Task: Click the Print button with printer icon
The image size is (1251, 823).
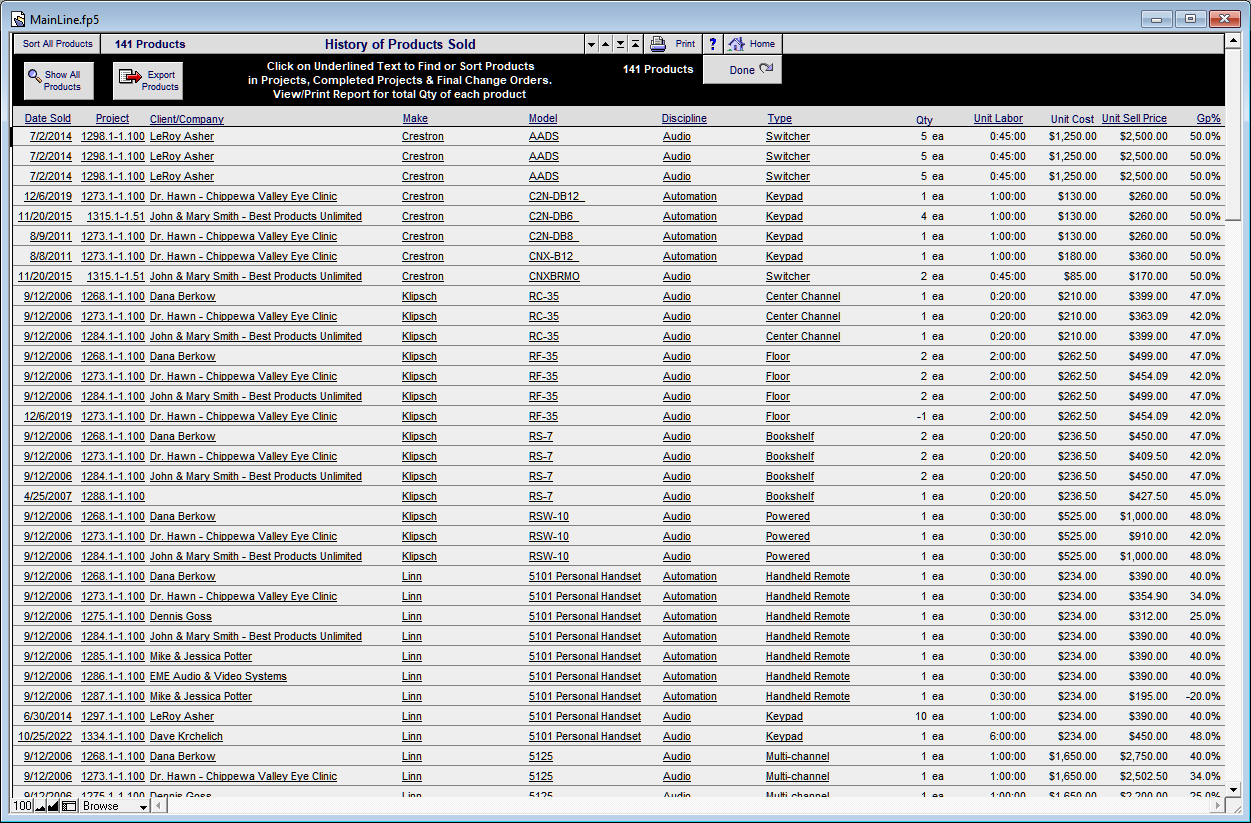Action: click(673, 44)
